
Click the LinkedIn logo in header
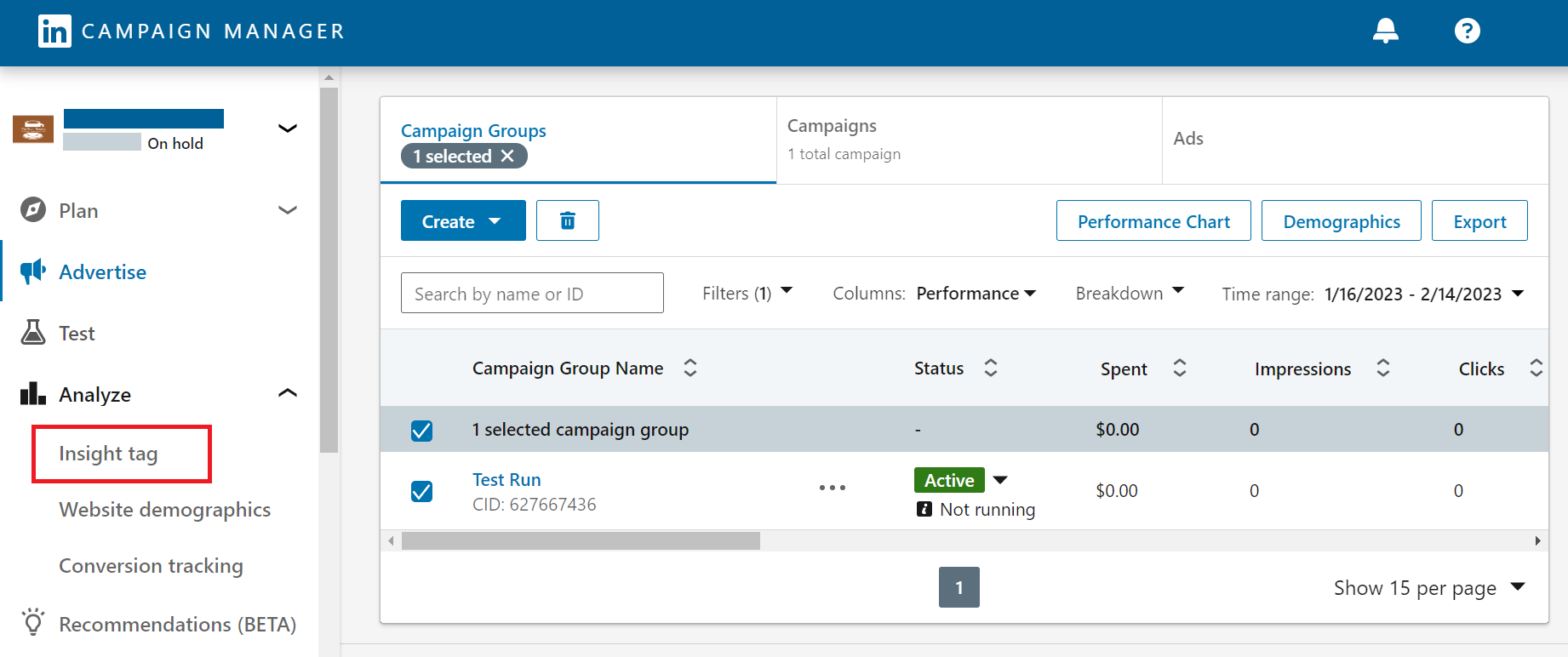pos(54,31)
